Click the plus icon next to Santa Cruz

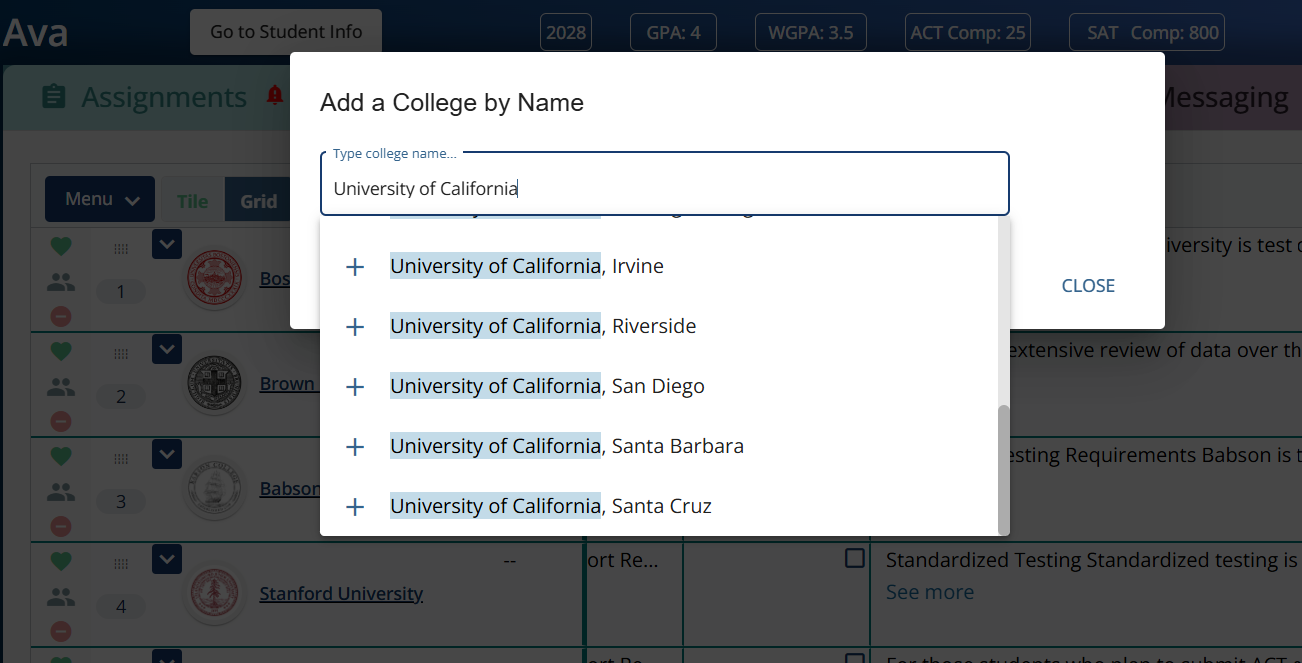355,507
